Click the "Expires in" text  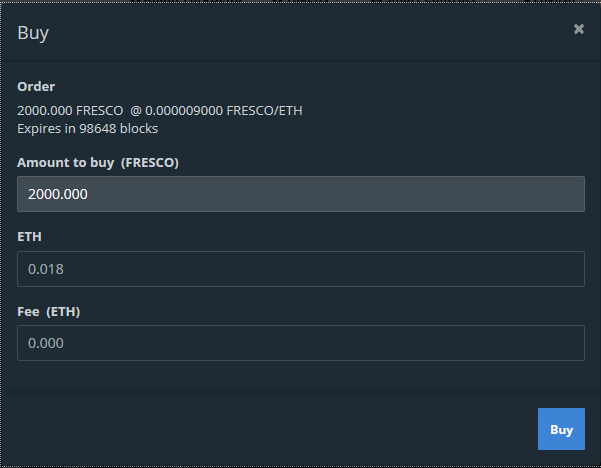pos(45,128)
